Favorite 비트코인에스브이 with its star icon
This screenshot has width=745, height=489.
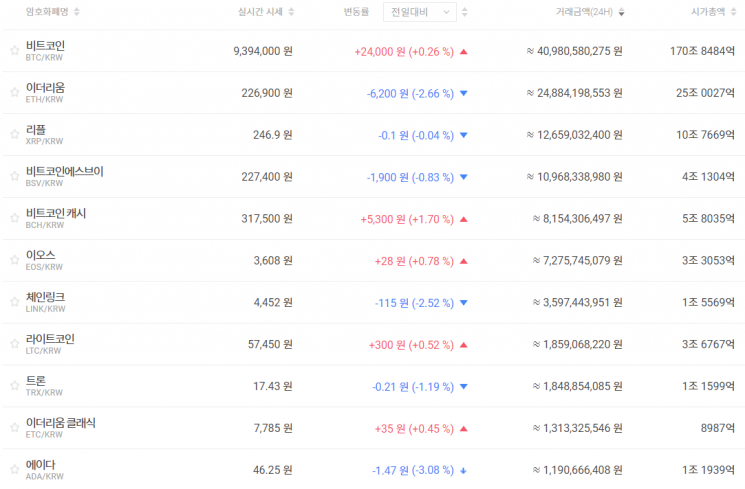(15, 176)
